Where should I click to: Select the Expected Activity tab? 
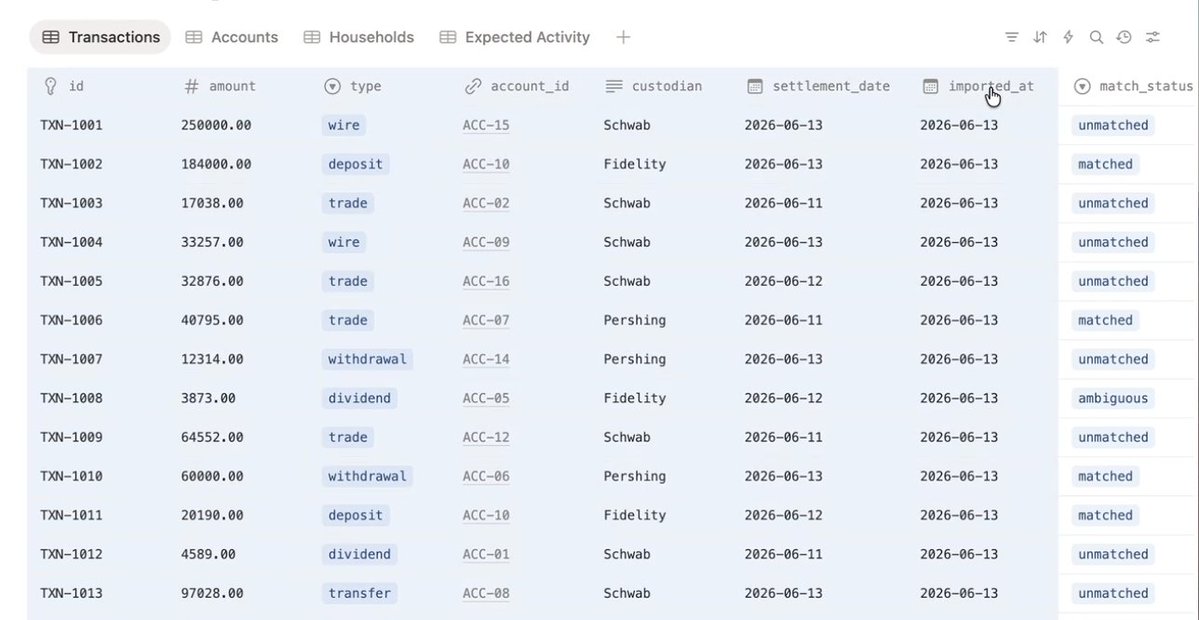pos(515,37)
